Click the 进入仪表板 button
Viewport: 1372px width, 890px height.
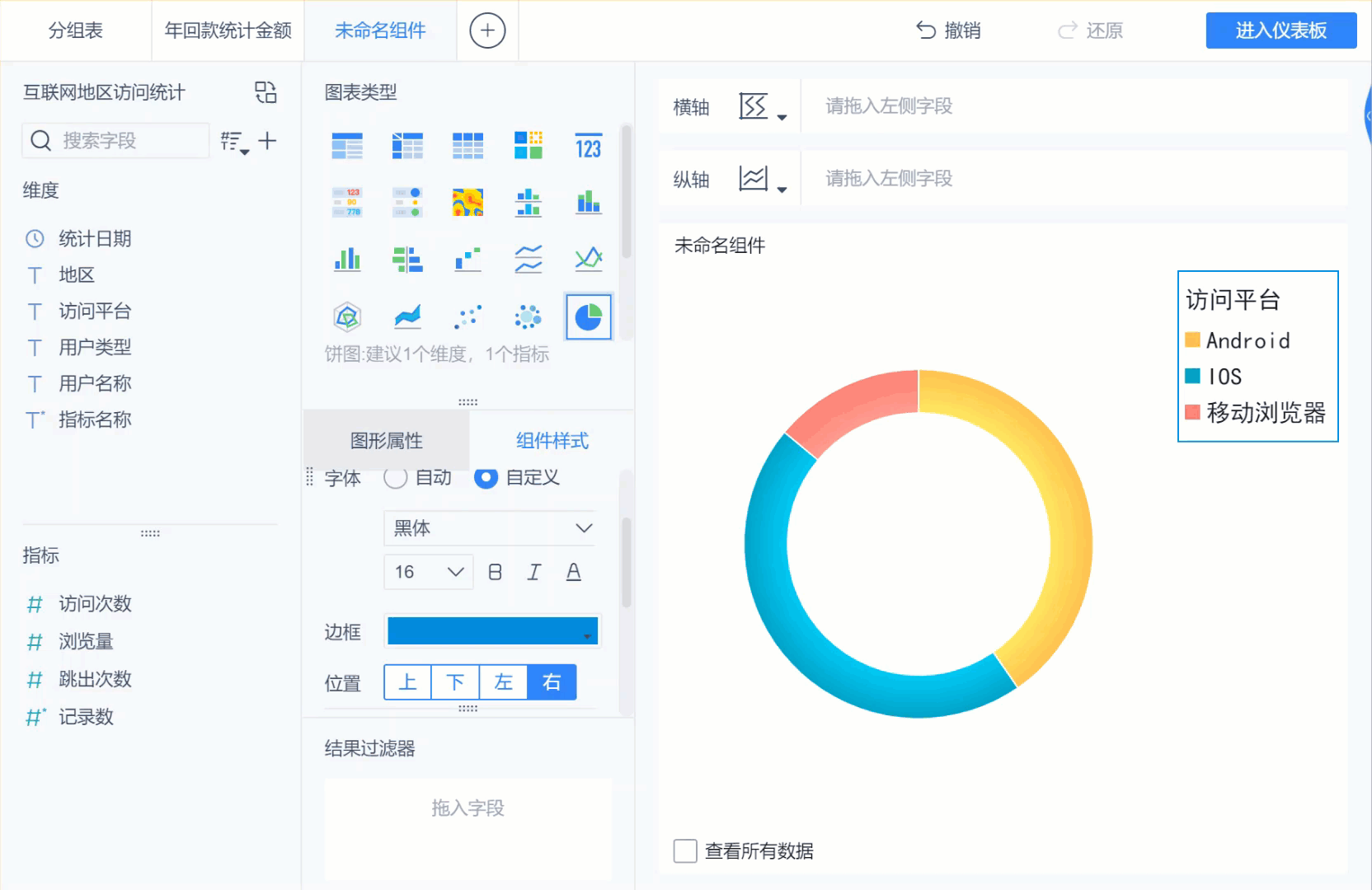click(x=1281, y=30)
